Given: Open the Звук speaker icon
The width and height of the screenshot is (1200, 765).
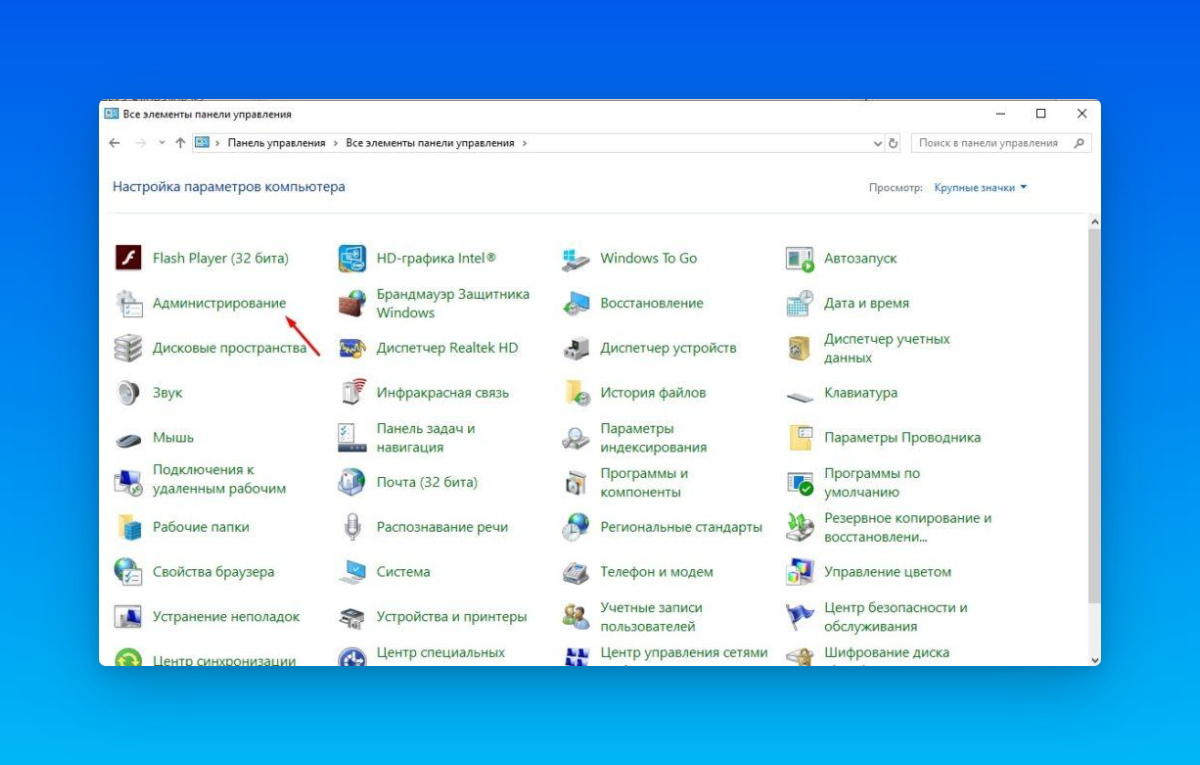Looking at the screenshot, I should point(128,393).
